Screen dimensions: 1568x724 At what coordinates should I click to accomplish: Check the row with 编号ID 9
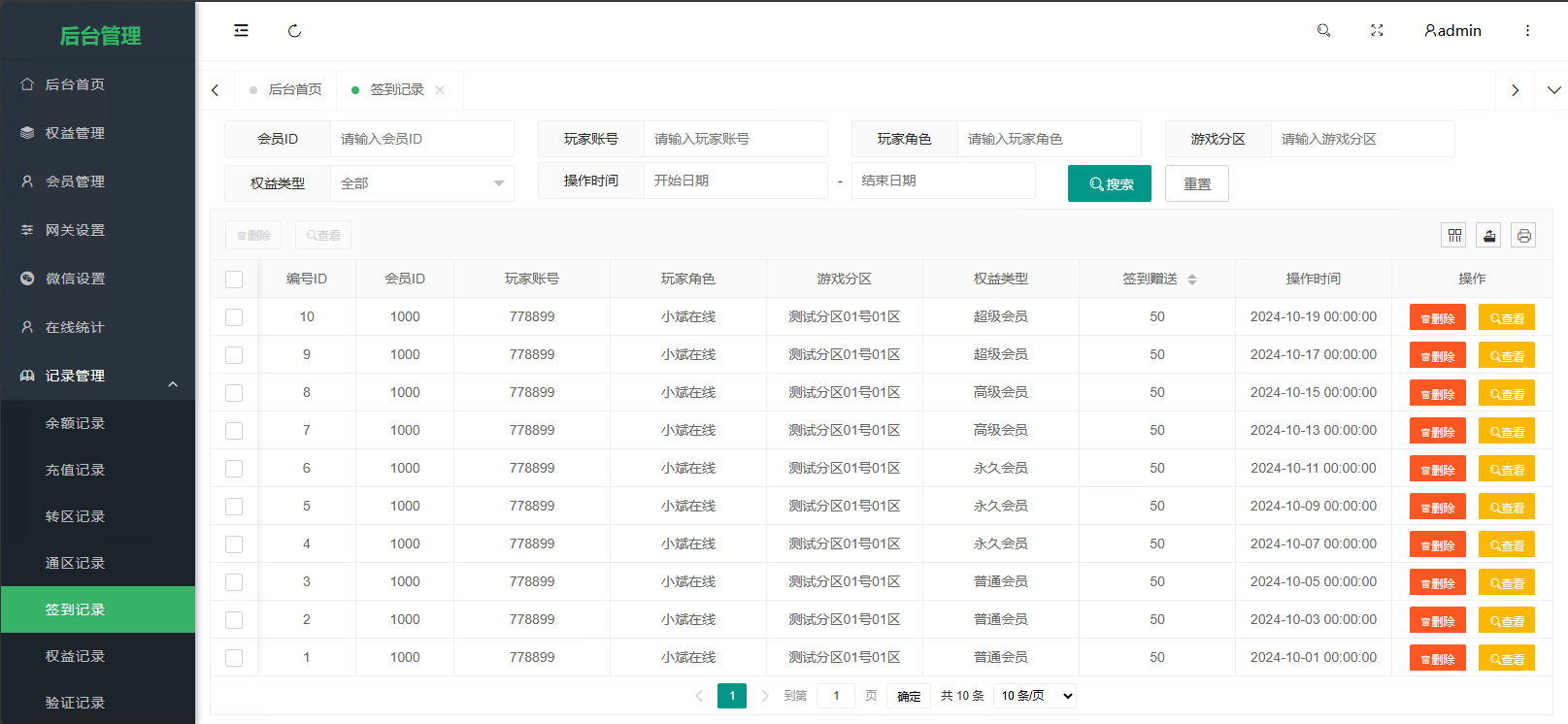pyautogui.click(x=234, y=355)
